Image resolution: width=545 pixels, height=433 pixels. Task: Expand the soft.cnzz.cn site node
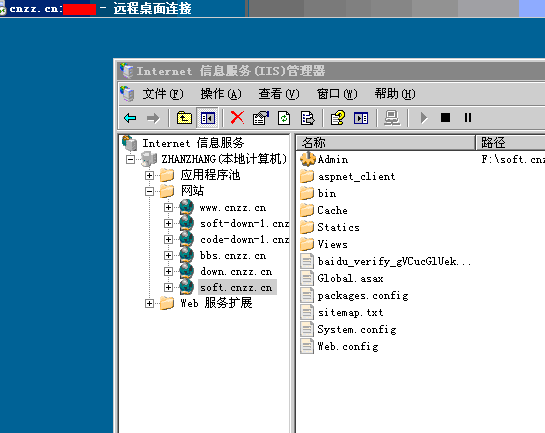tap(169, 287)
